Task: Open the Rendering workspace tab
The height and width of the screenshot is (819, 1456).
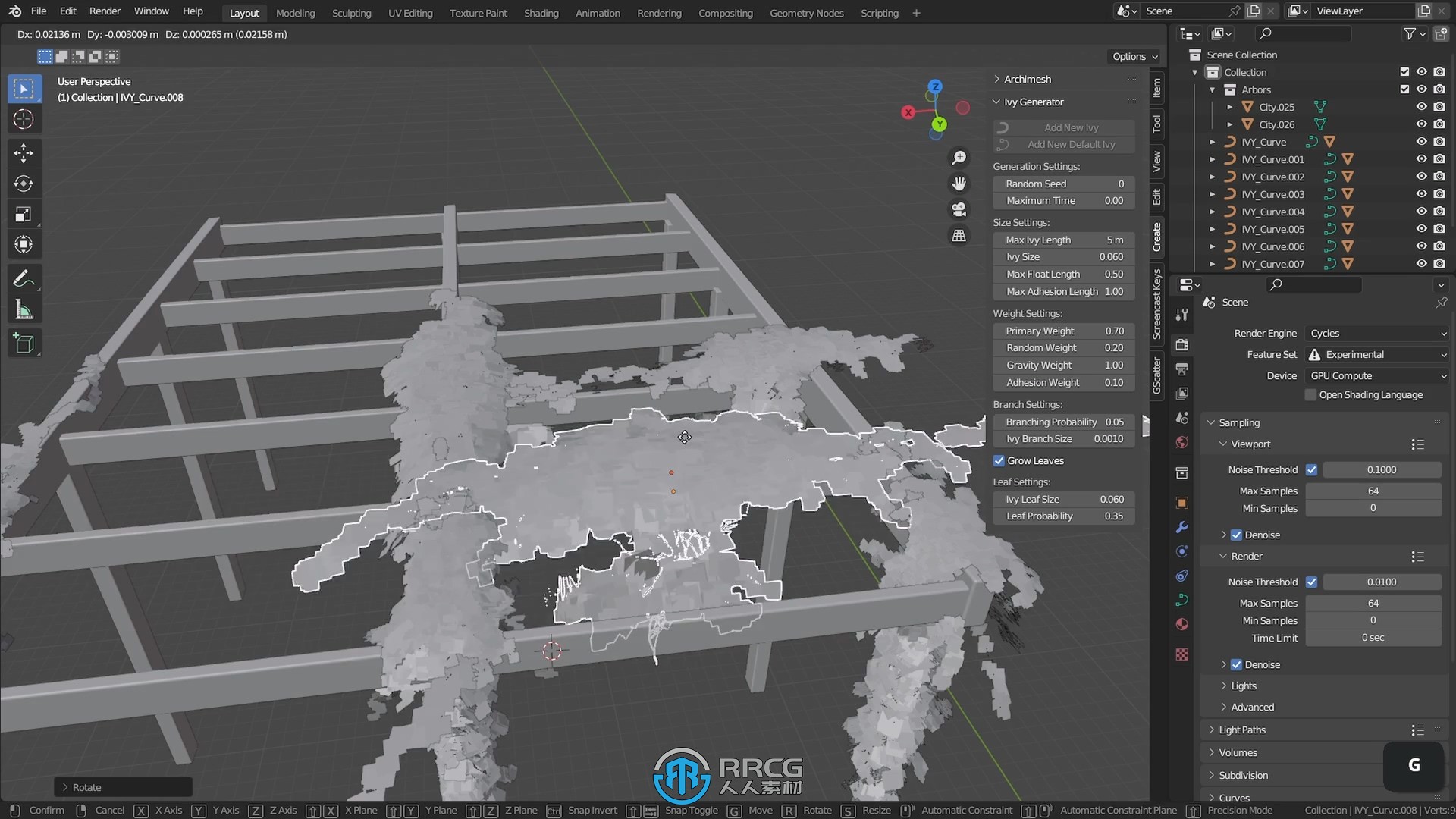Action: point(659,12)
